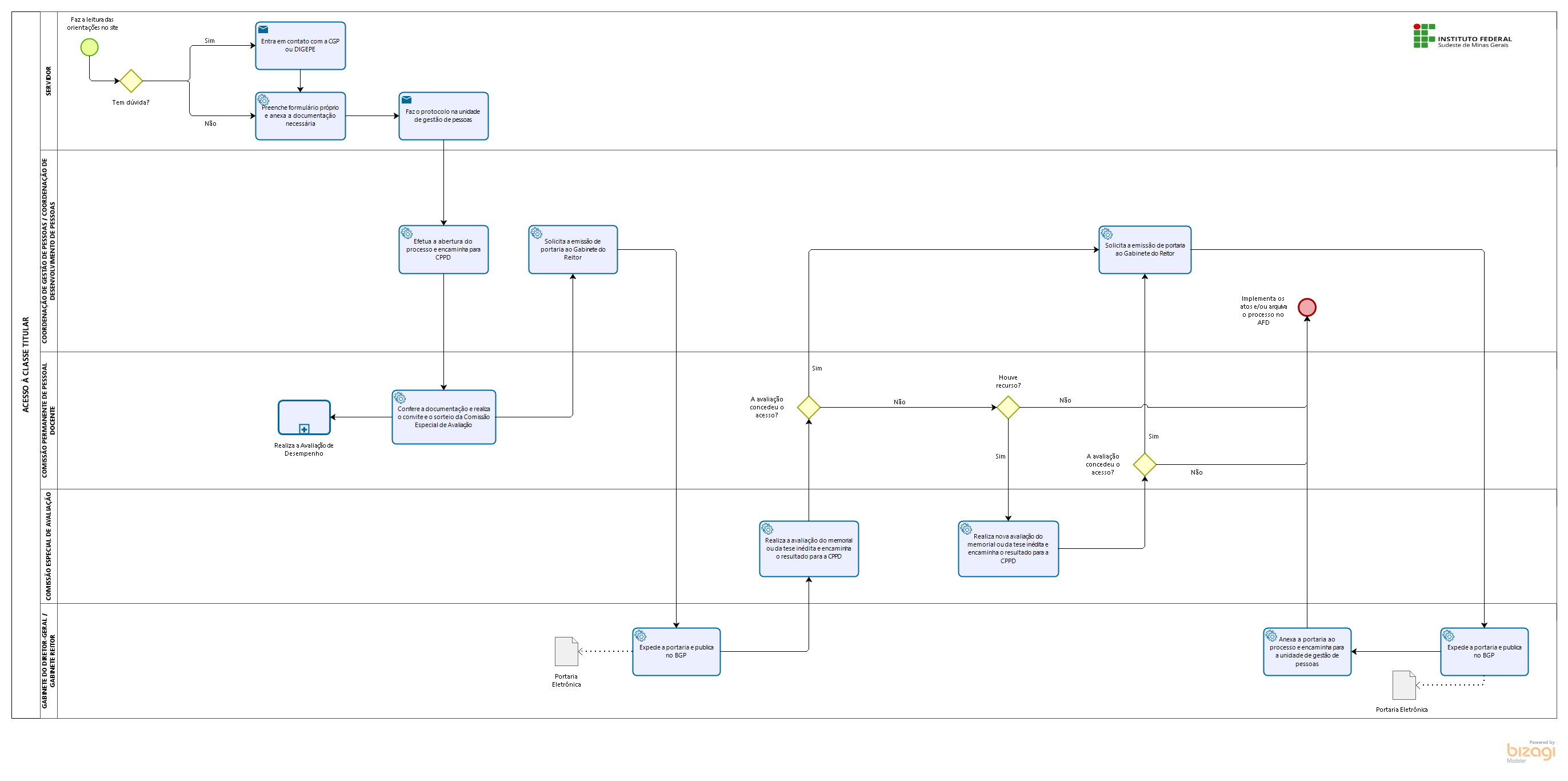
Task: Select 'Entra em contato com a CGP ou DIGEPE' task box
Action: click(x=300, y=46)
